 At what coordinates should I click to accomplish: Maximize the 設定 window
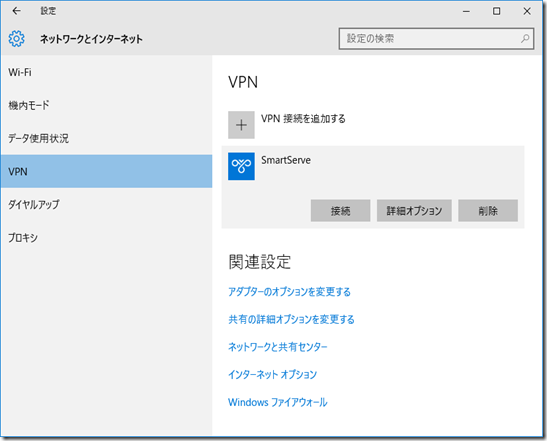coord(496,11)
